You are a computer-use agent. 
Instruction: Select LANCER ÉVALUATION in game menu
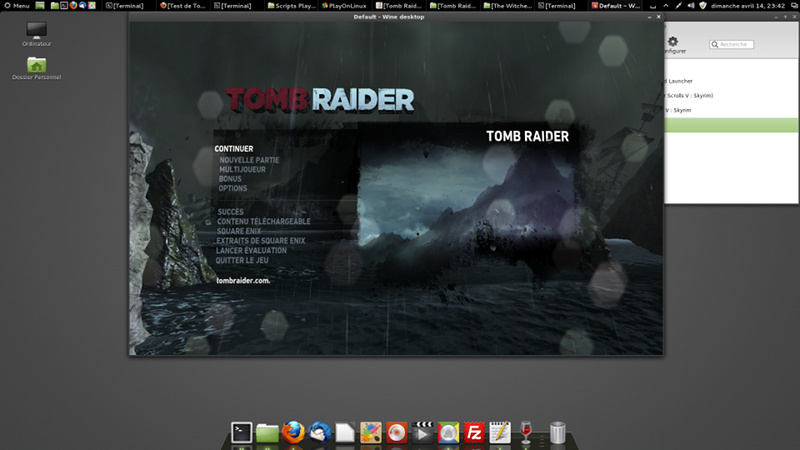coord(251,251)
